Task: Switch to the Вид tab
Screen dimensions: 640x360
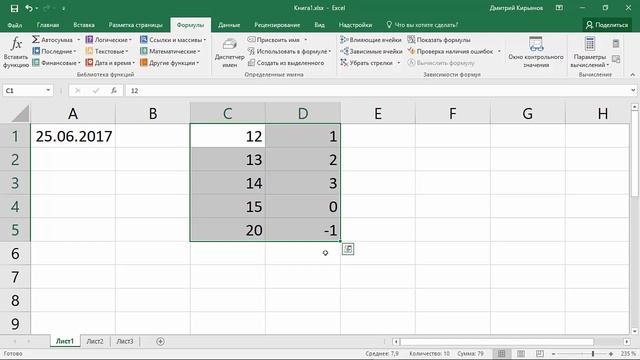Action: coord(320,25)
